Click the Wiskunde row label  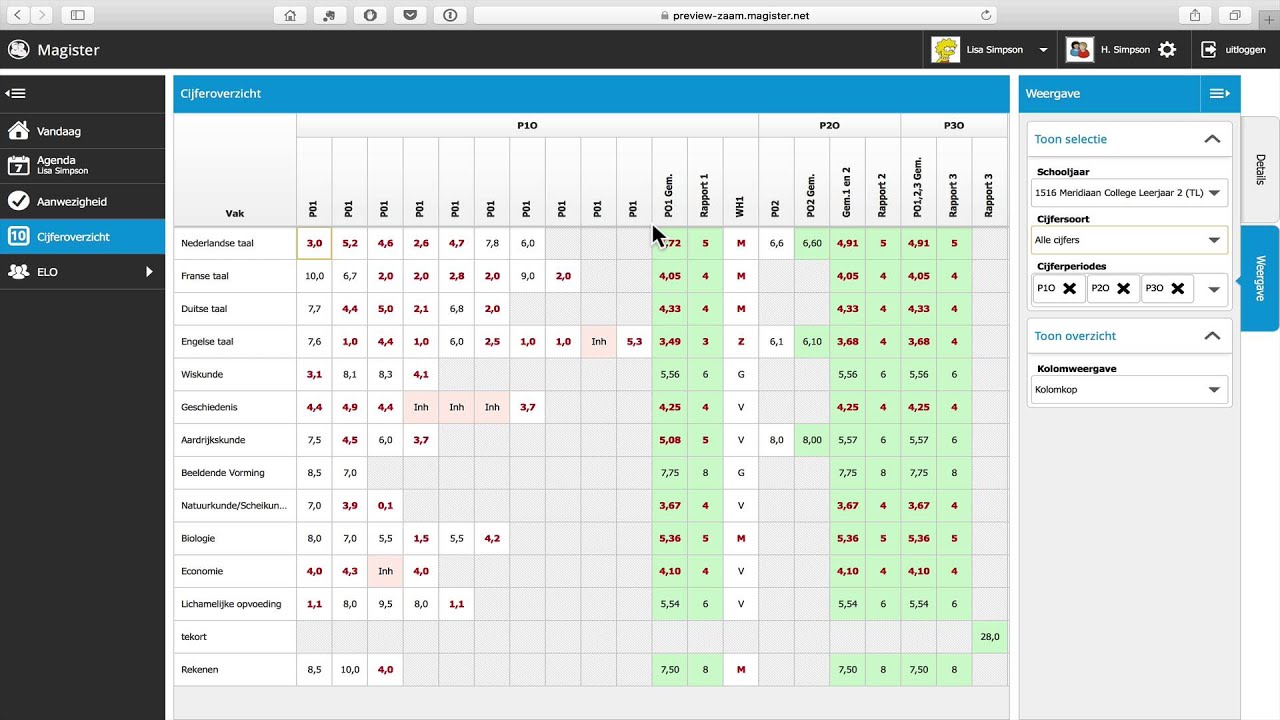coord(202,374)
